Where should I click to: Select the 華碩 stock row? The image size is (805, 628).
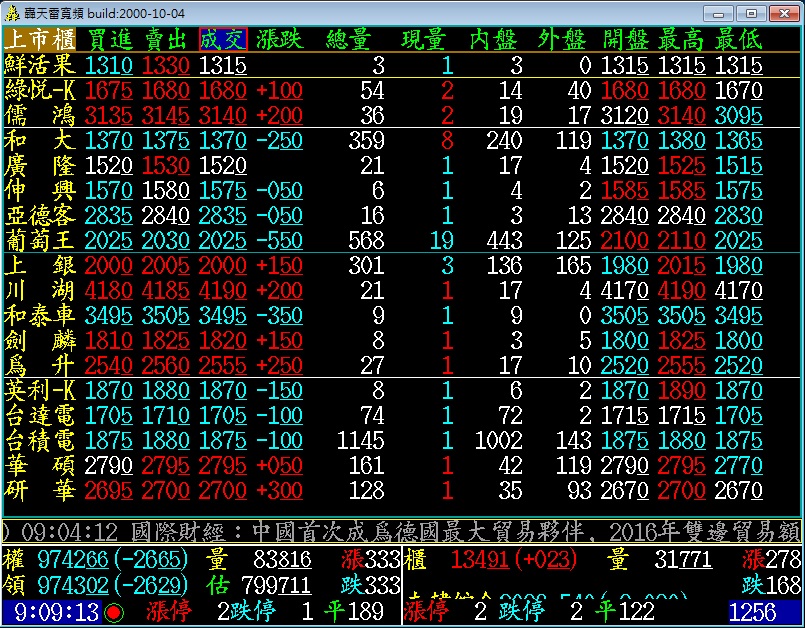coord(41,466)
